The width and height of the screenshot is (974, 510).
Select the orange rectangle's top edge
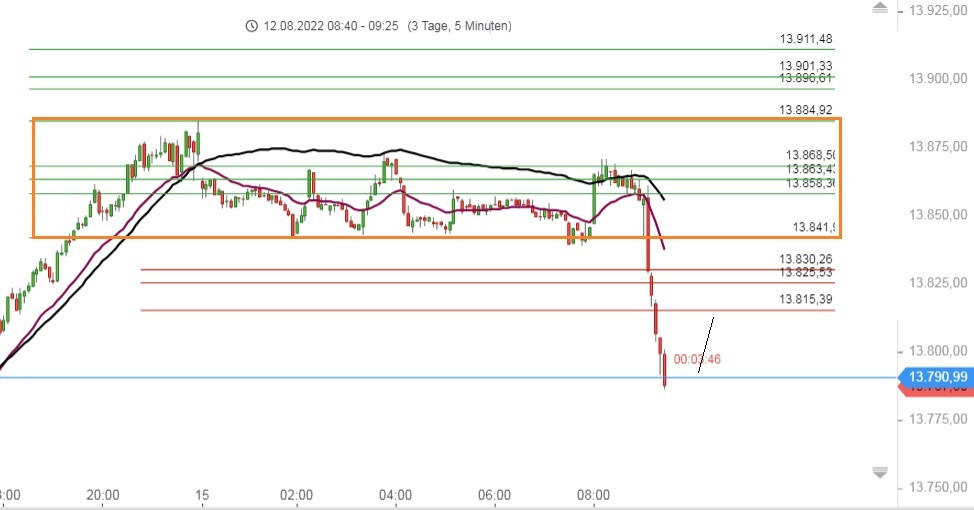click(x=400, y=119)
